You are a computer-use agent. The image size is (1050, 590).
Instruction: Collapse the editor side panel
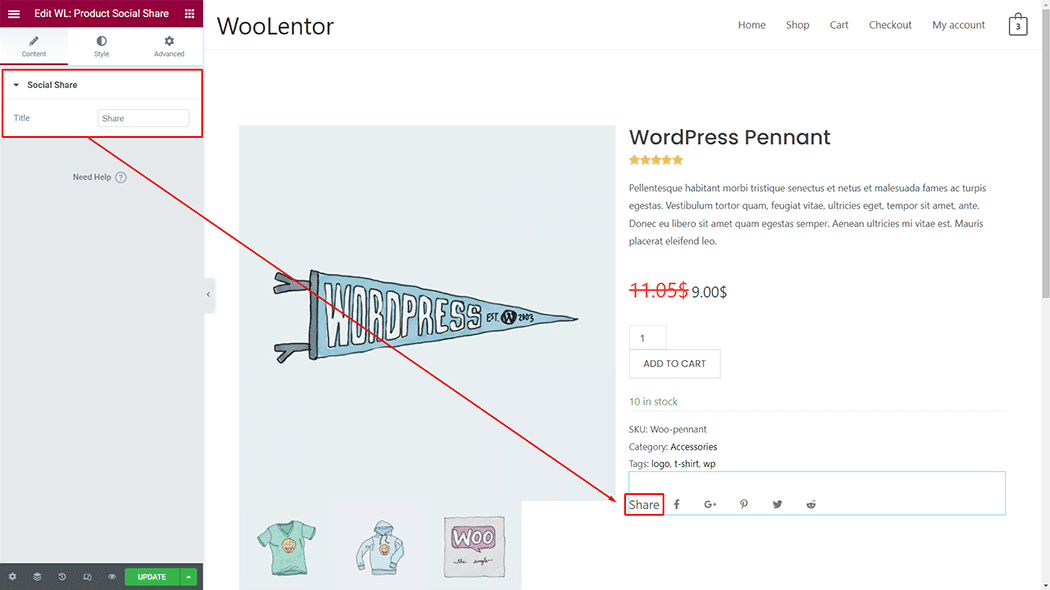(208, 295)
